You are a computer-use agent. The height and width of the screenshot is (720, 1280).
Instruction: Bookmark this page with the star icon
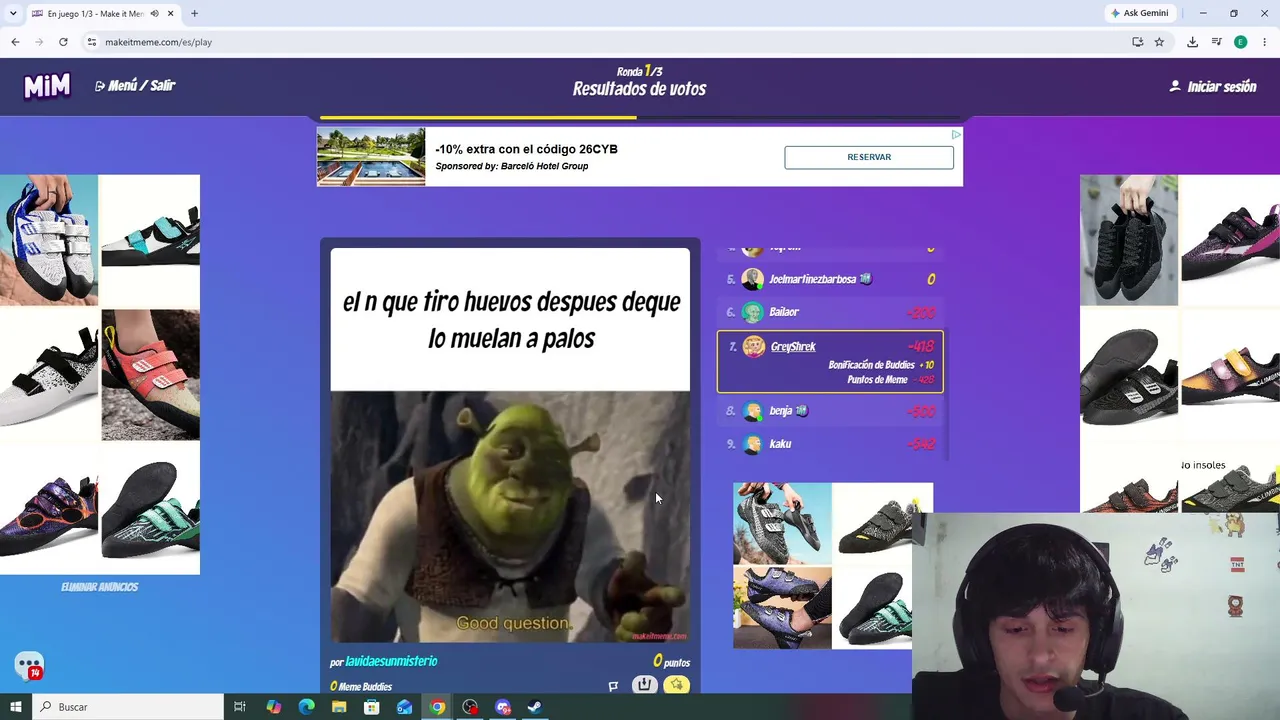click(1159, 42)
